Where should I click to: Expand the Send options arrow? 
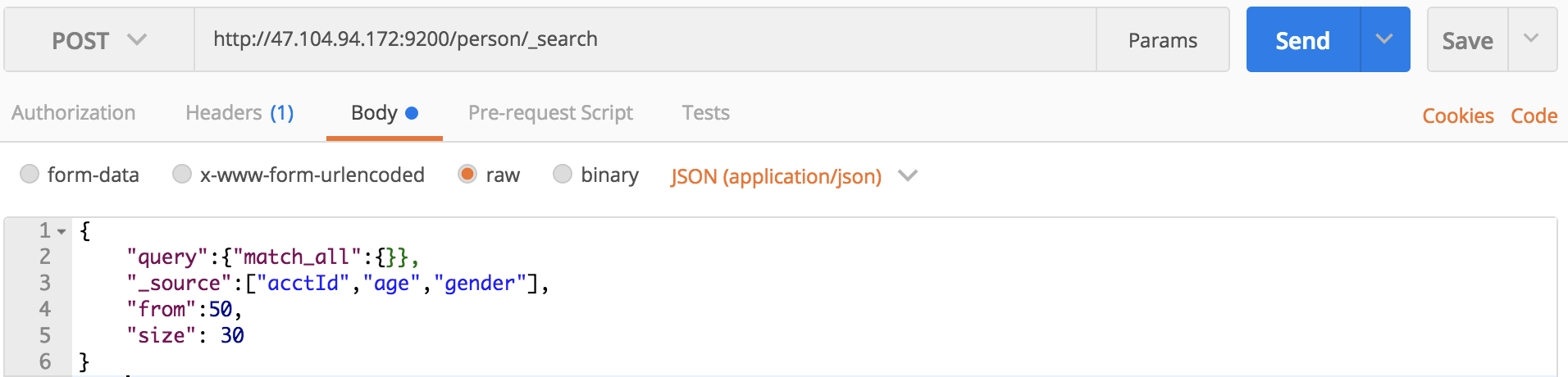point(1385,39)
